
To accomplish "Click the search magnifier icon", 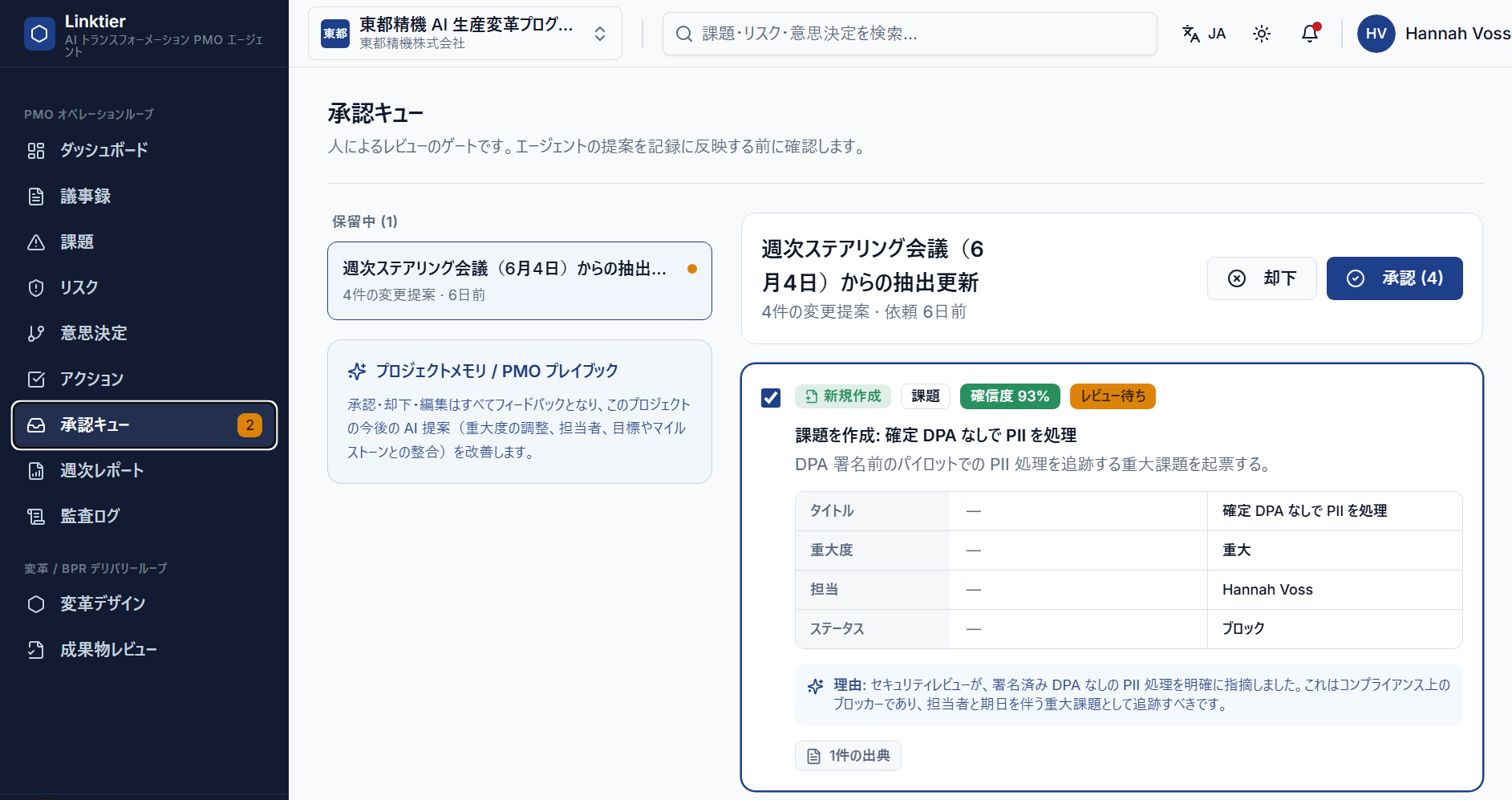I will pos(684,34).
